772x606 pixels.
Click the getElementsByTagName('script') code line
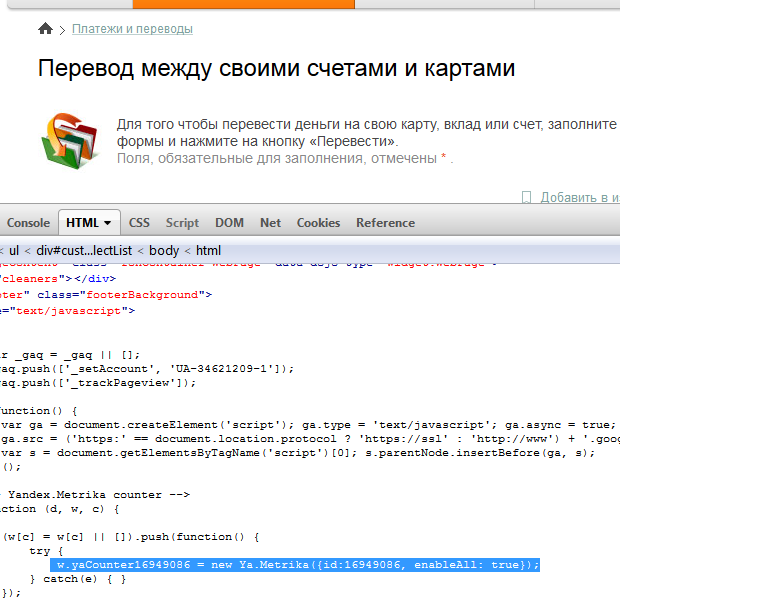tap(297, 453)
